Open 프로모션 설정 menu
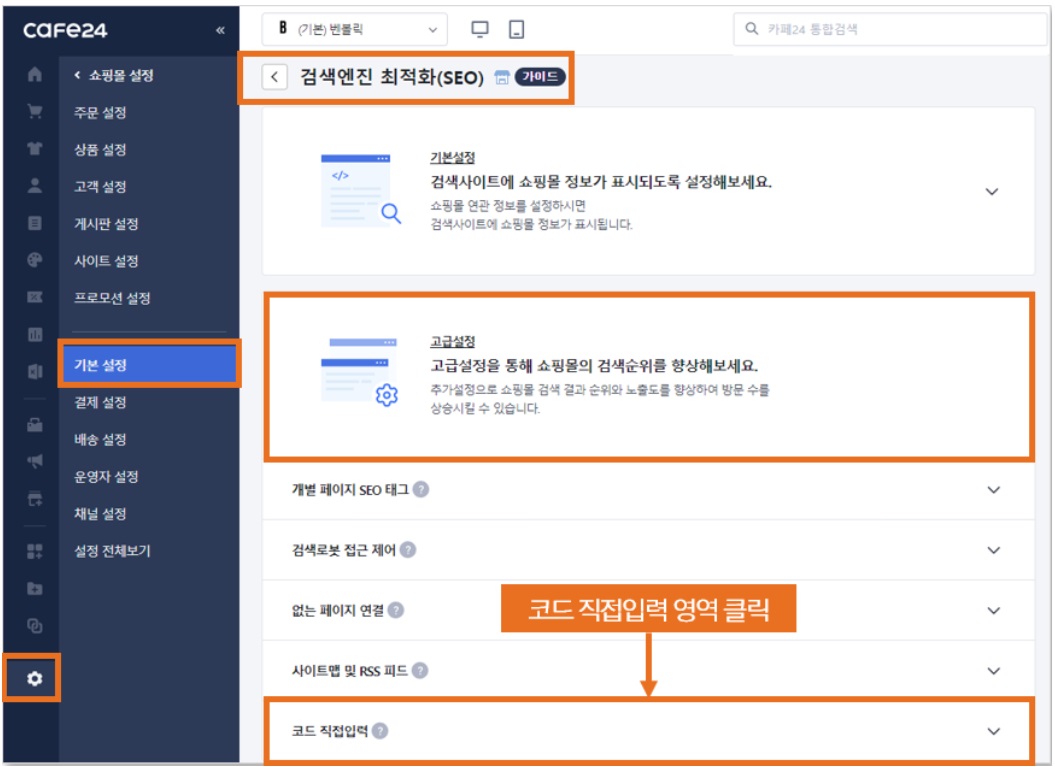This screenshot has height=767, width=1055. (112, 297)
